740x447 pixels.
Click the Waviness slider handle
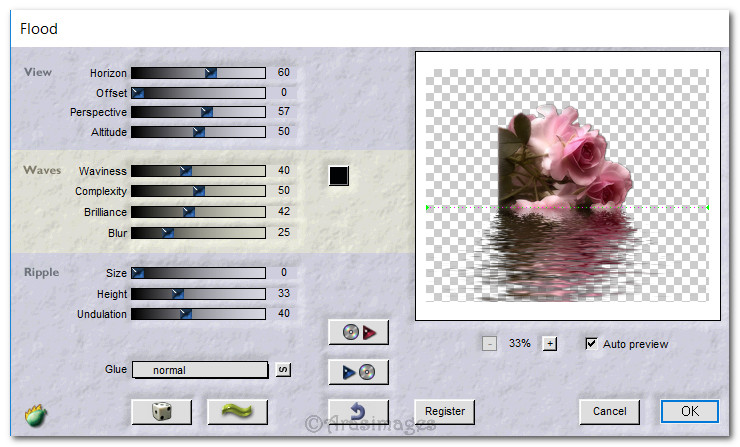[x=185, y=171]
